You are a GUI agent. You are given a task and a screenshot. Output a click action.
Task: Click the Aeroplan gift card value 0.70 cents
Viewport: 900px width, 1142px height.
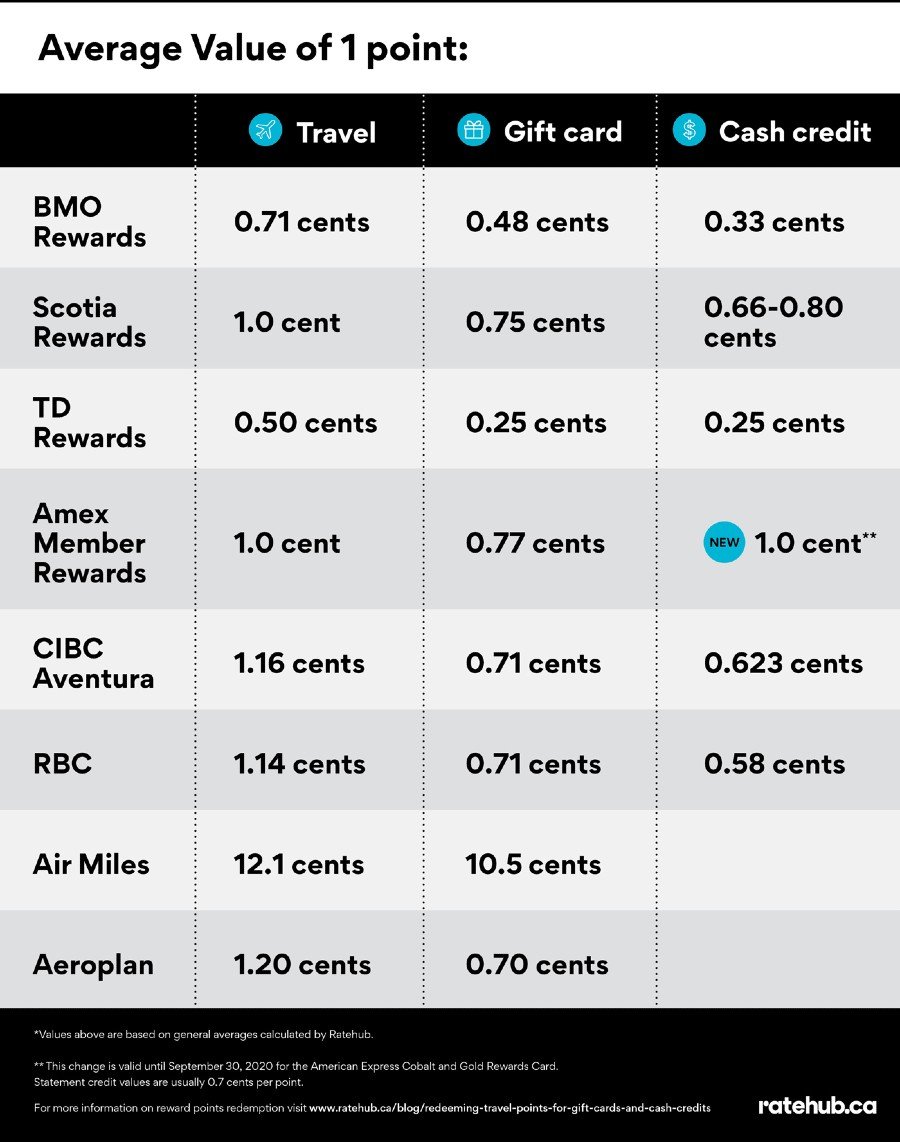[537, 965]
